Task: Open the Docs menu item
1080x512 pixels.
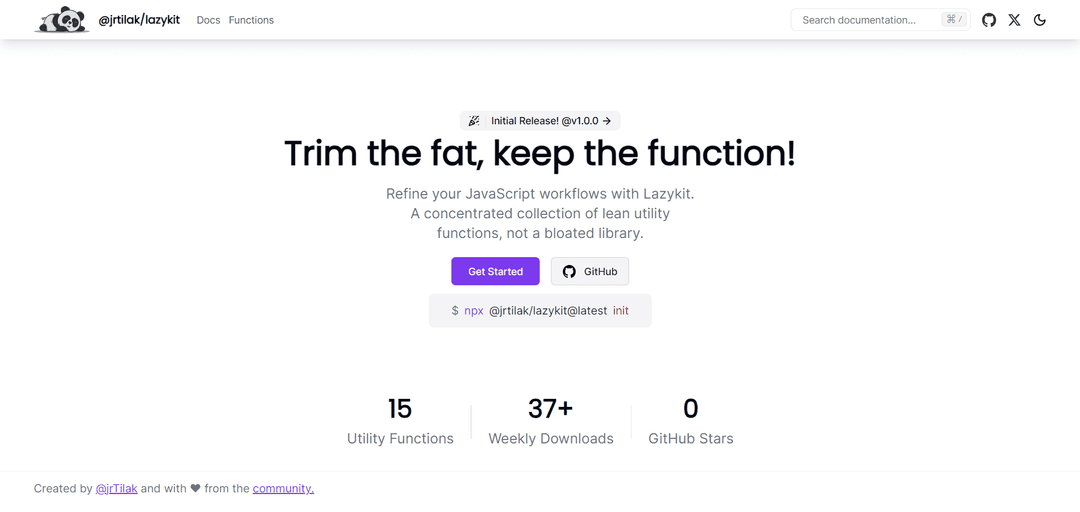Action: pos(208,20)
